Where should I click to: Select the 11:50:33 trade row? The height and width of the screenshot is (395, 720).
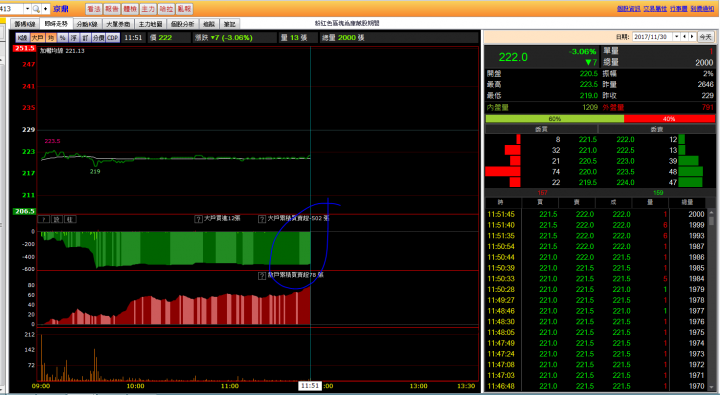click(x=596, y=279)
